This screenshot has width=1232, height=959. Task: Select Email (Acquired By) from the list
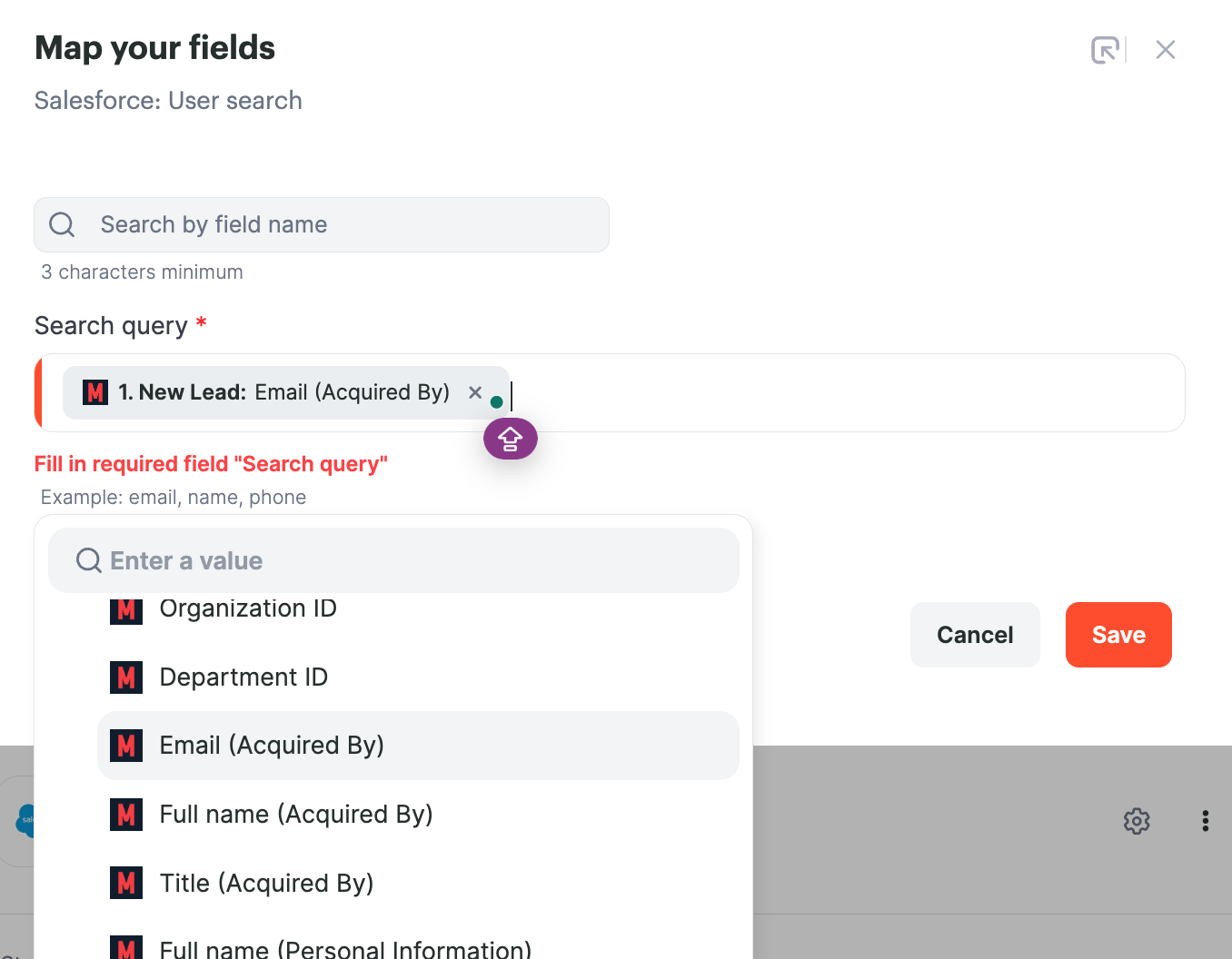272,746
